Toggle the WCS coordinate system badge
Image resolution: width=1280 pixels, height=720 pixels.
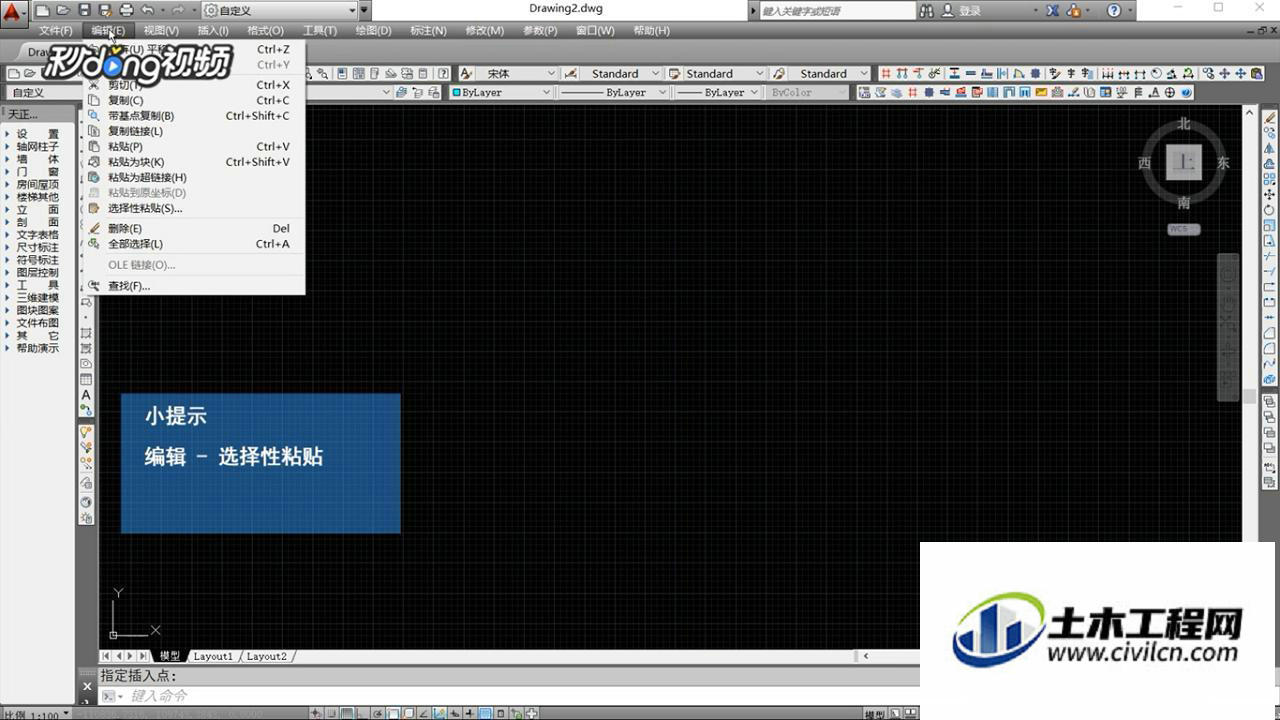click(x=1184, y=229)
